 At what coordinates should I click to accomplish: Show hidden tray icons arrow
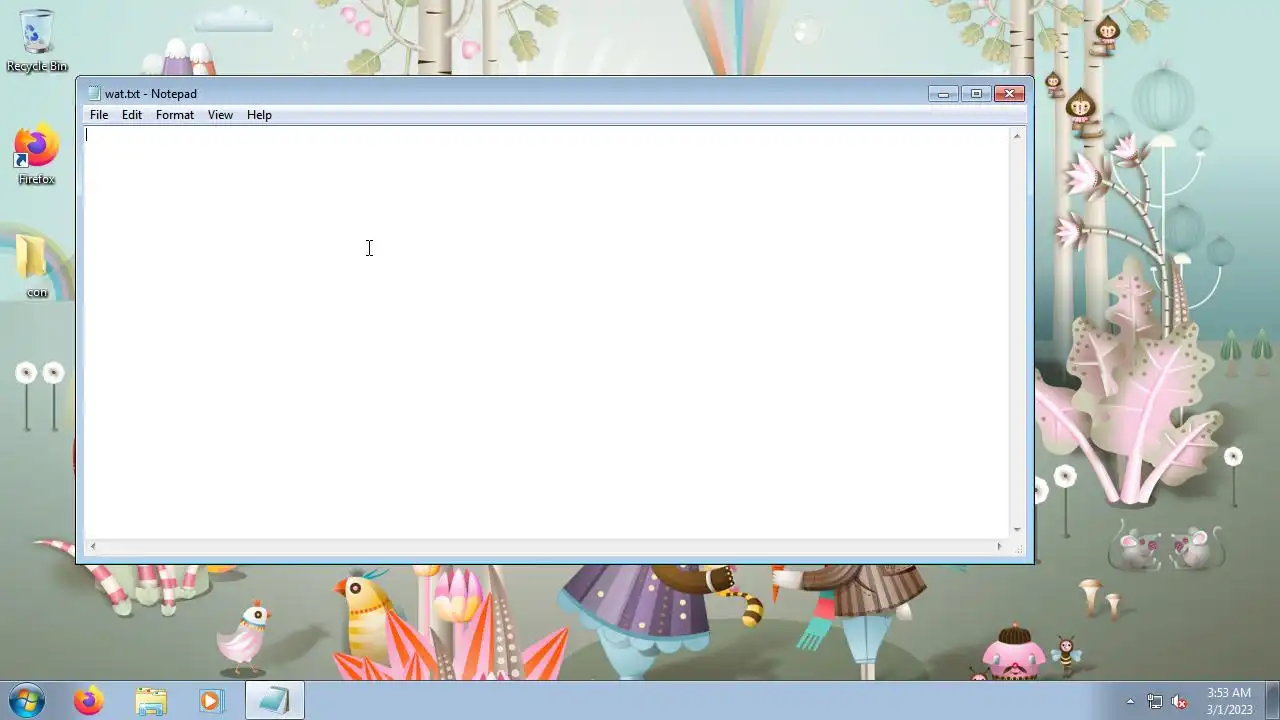point(1130,701)
